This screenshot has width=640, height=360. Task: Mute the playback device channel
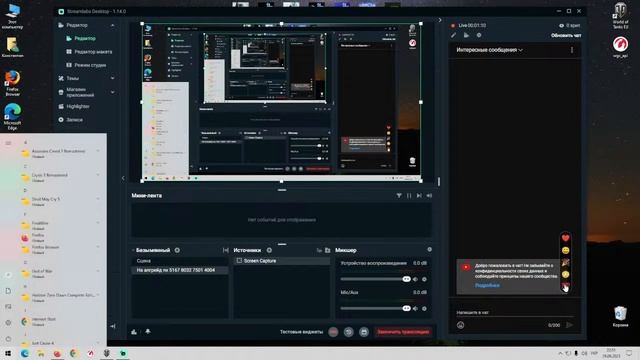[x=415, y=279]
